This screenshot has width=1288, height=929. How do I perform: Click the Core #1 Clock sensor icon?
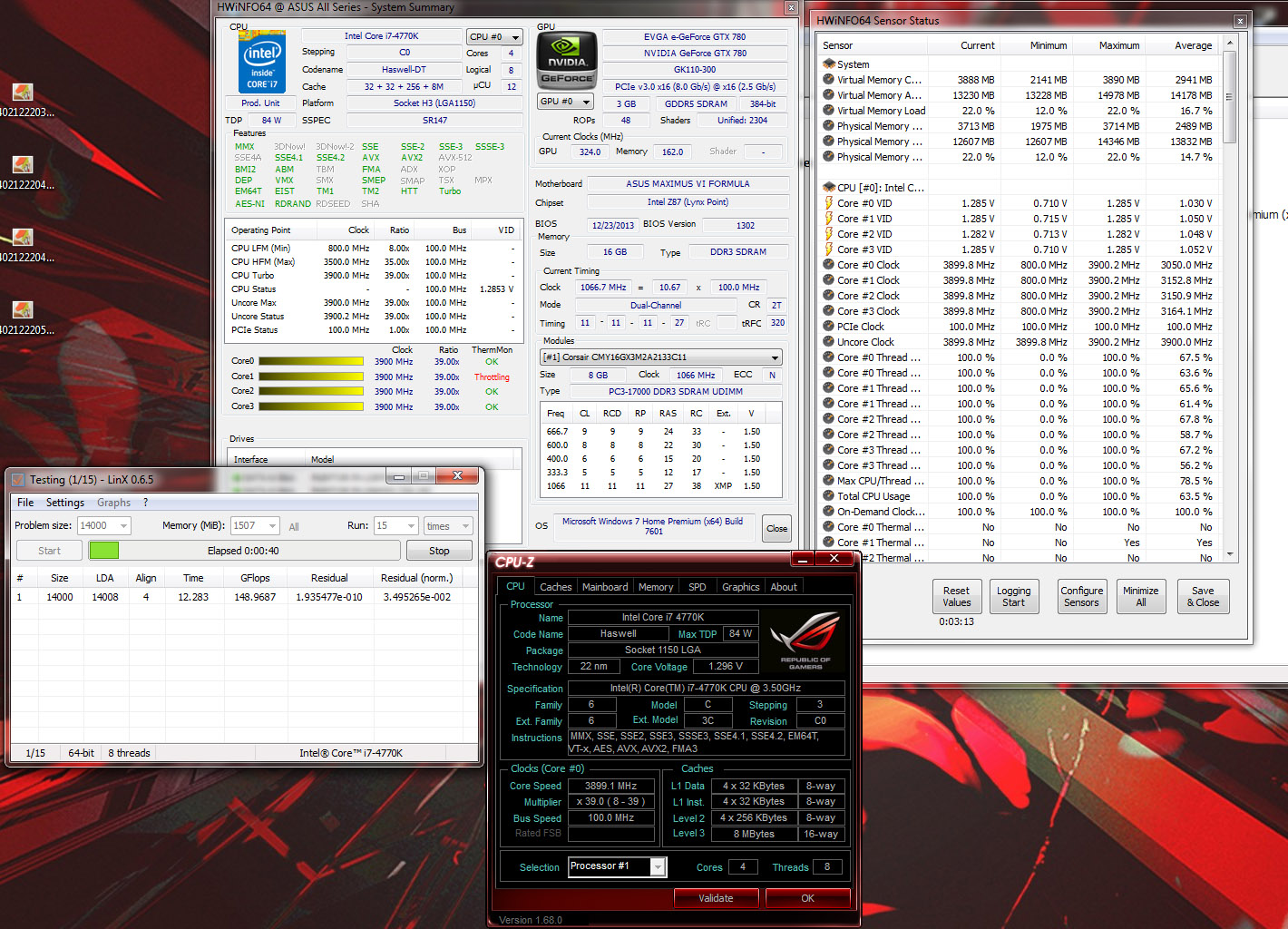click(x=828, y=280)
